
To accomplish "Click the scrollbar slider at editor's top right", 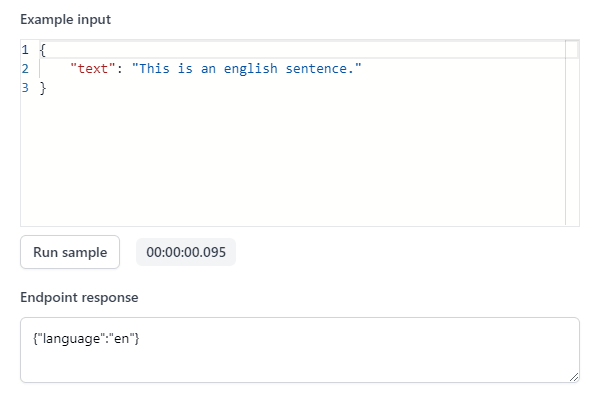I will coord(572,49).
